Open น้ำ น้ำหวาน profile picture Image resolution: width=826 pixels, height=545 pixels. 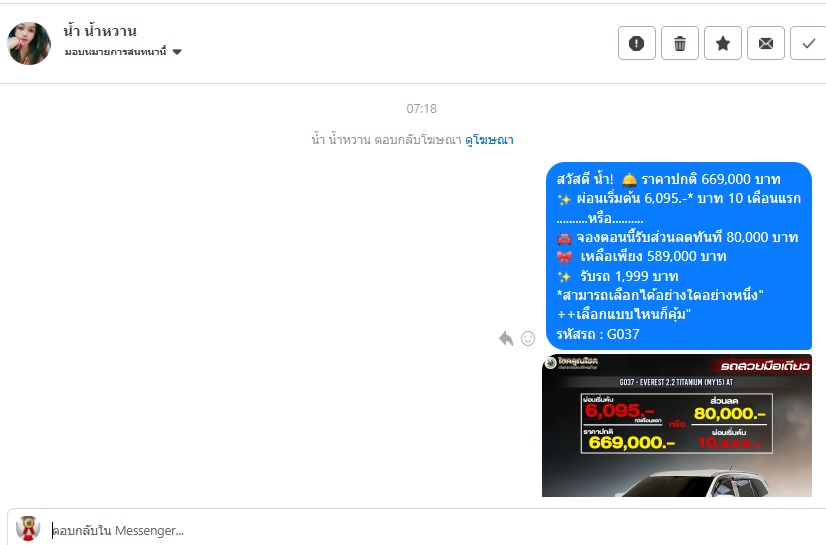pos(29,43)
